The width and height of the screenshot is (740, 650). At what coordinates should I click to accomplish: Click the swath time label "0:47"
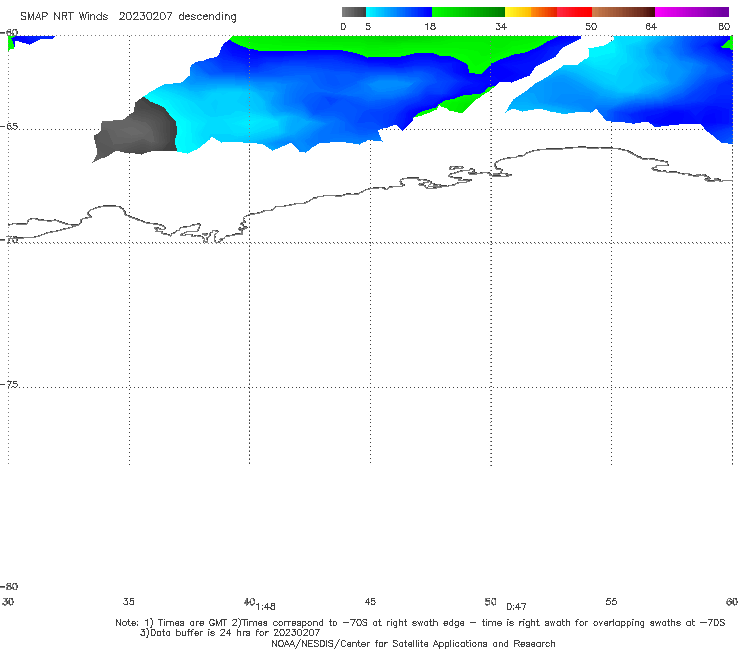coord(516,607)
